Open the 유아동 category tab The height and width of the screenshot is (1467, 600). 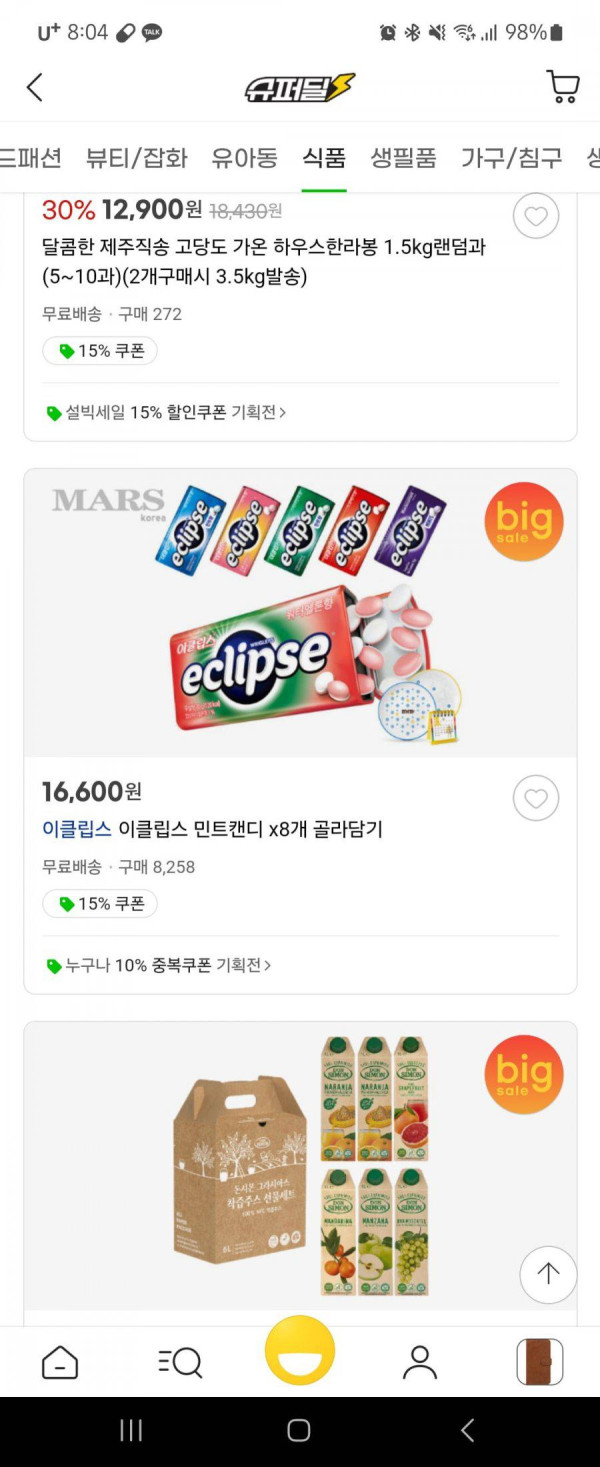(x=245, y=158)
